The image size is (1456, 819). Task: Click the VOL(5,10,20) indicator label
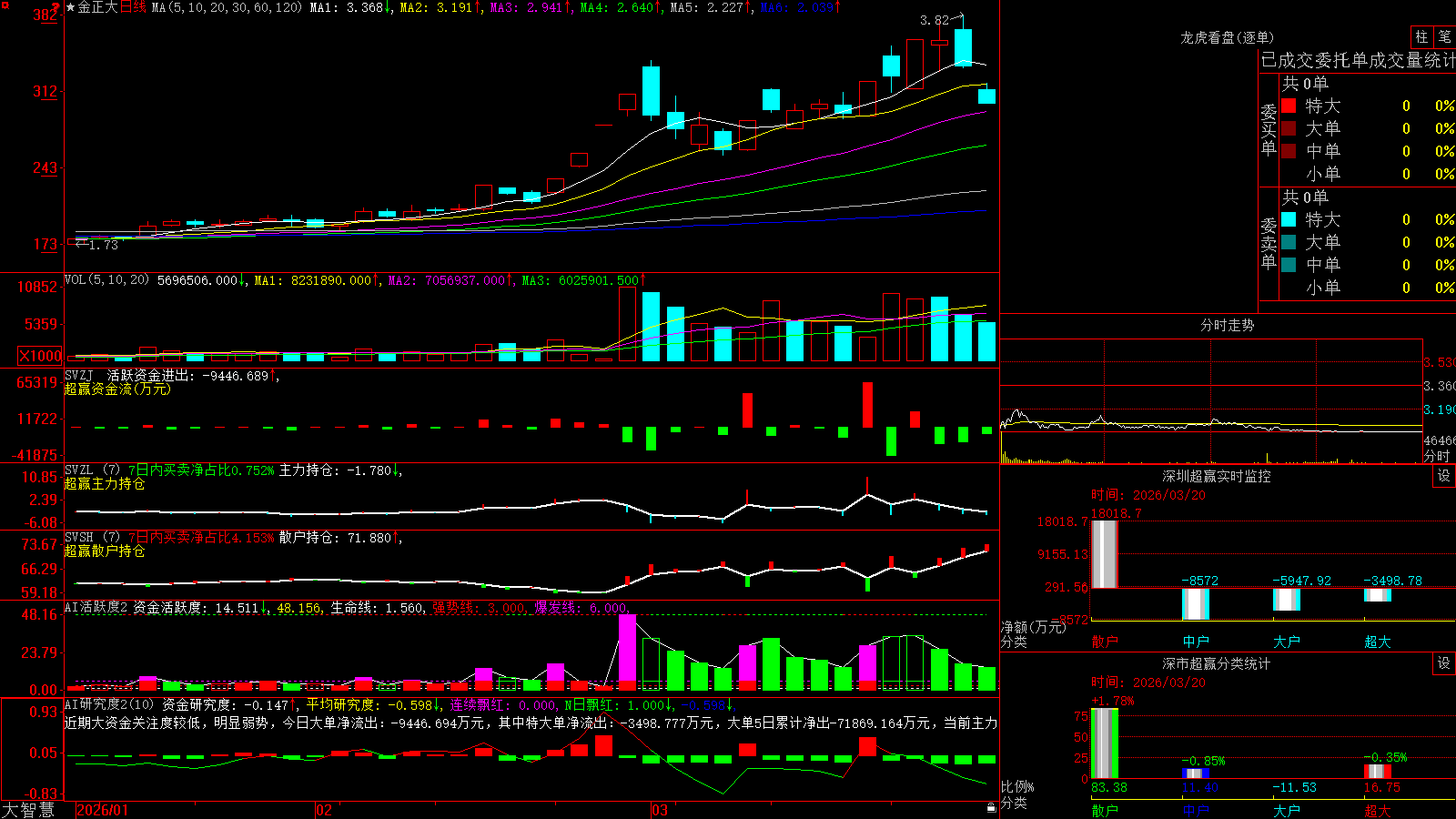106,280
